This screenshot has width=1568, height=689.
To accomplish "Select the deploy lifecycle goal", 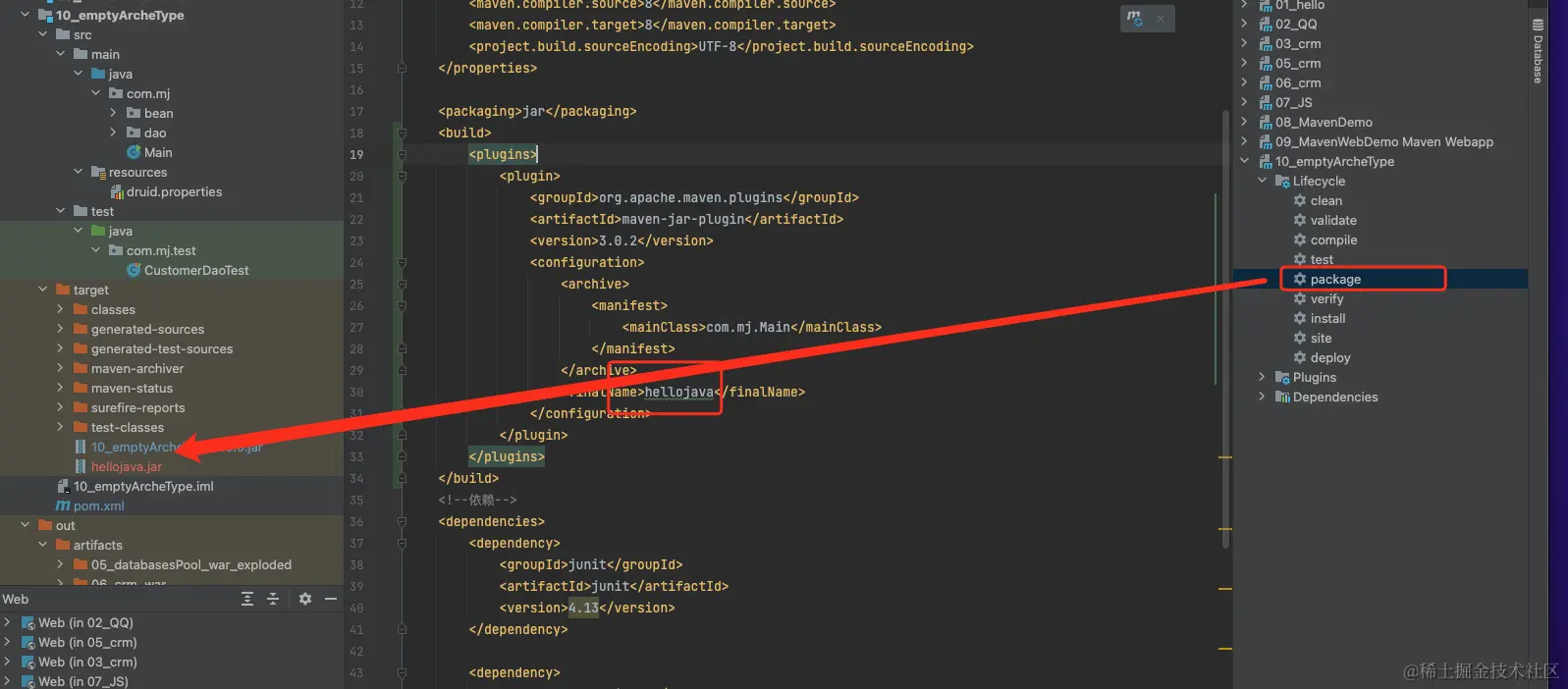I will (1330, 358).
